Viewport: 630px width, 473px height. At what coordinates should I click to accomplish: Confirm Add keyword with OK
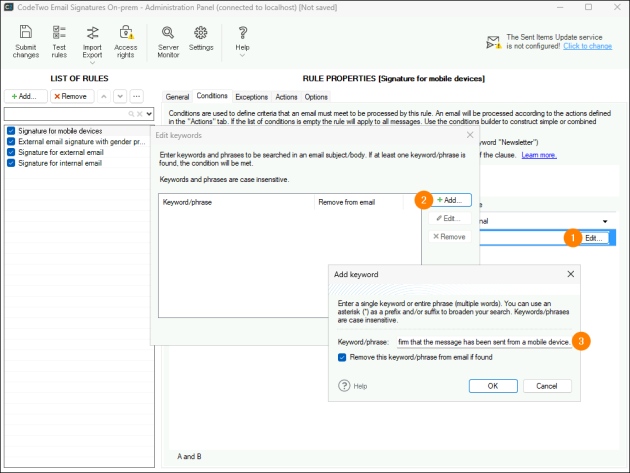pos(493,386)
